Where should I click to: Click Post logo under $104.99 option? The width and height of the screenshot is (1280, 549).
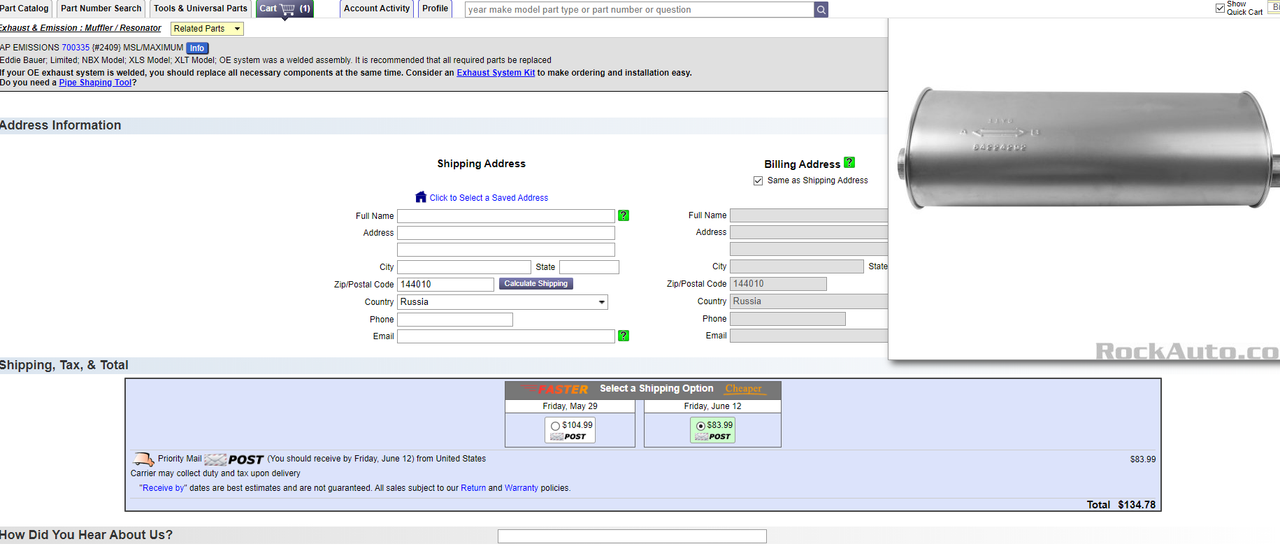point(569,437)
